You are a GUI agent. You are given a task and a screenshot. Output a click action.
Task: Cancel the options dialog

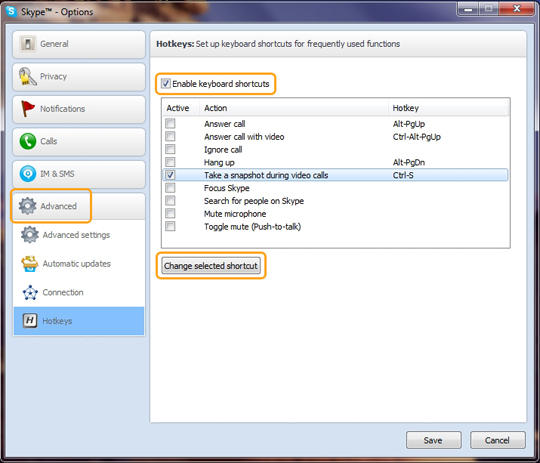pos(497,440)
